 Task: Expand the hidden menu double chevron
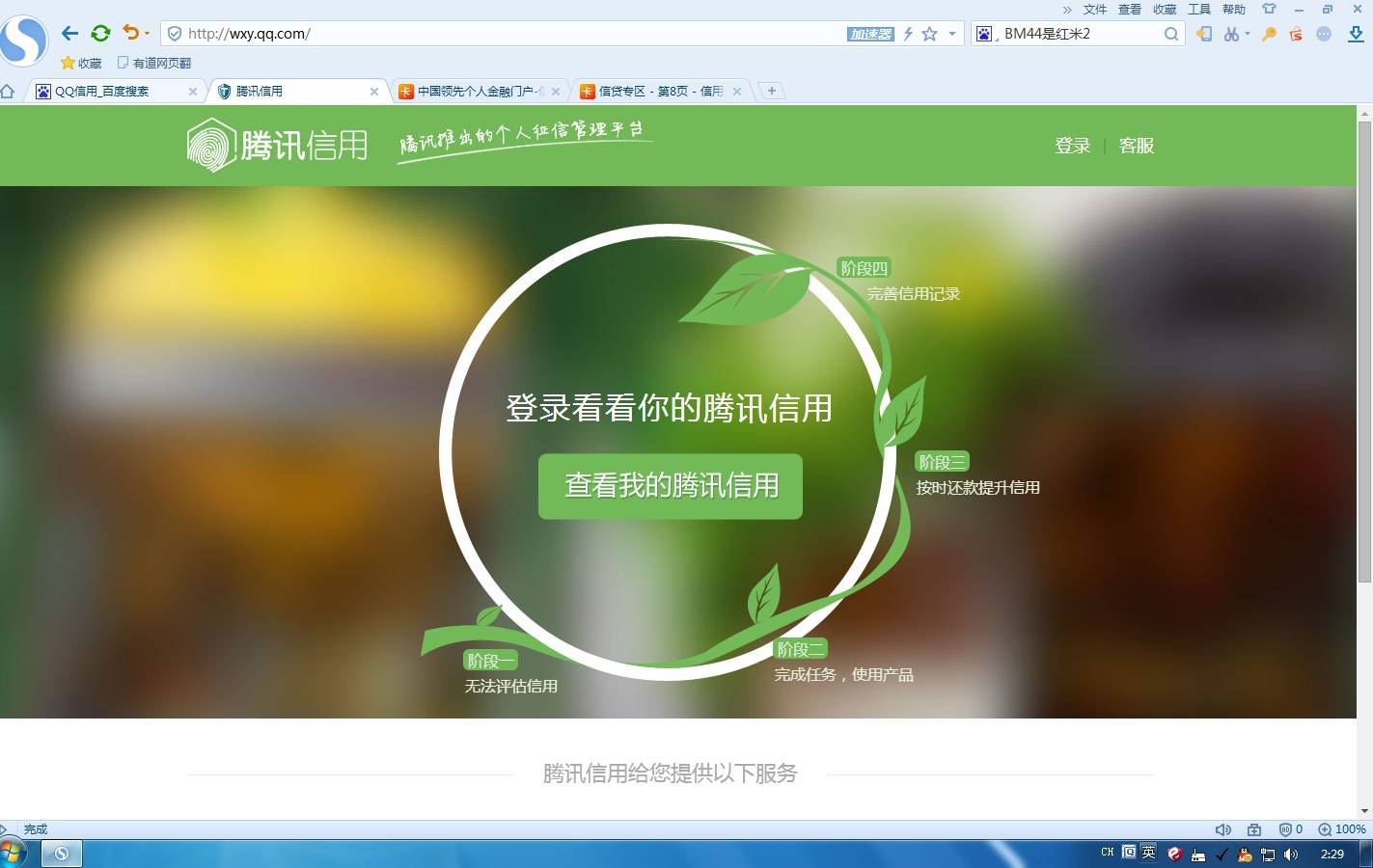tap(1067, 10)
